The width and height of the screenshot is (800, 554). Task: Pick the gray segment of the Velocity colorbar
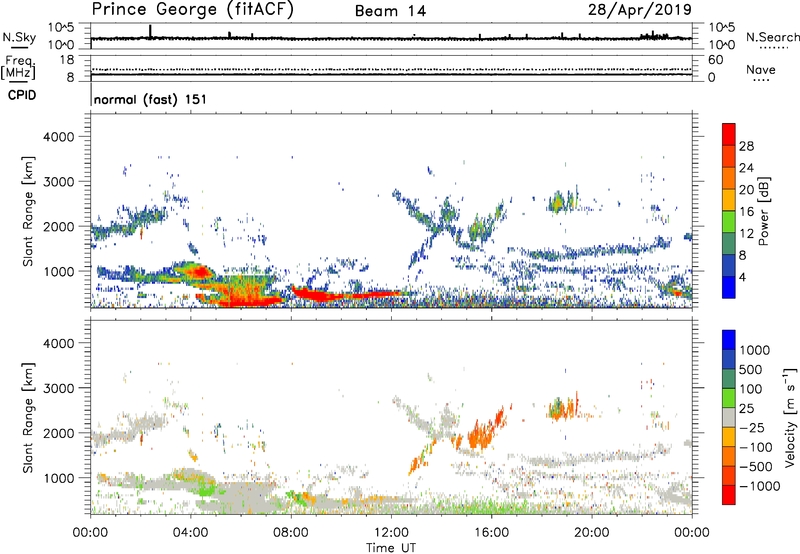pos(729,417)
